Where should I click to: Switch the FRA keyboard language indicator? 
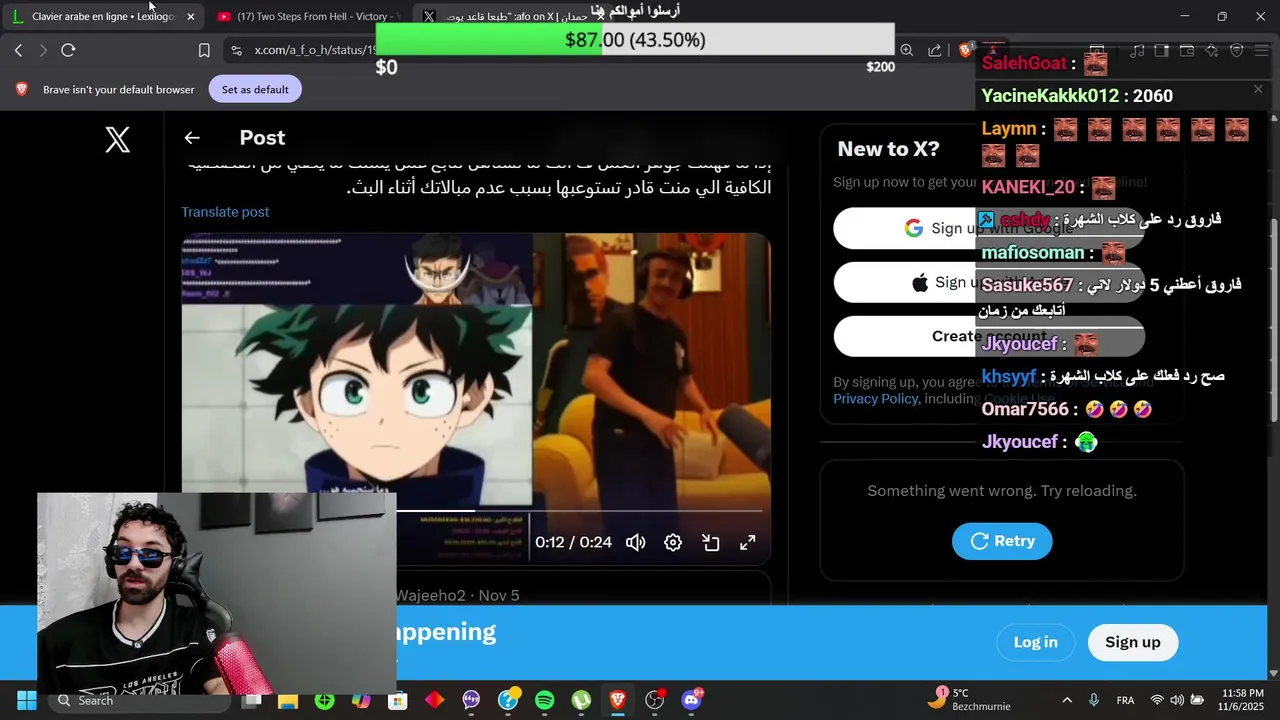1125,700
